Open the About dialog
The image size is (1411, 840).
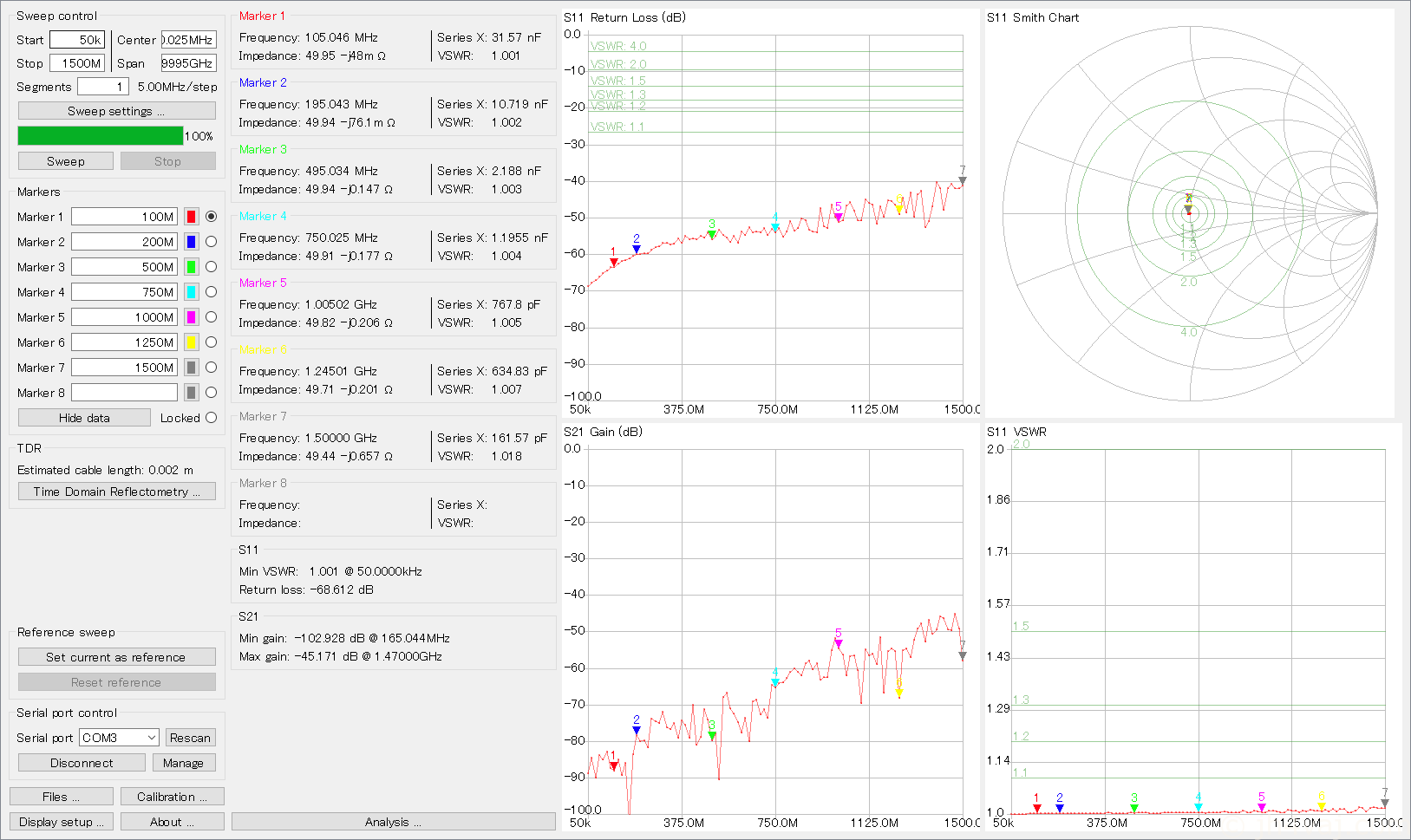pos(173,822)
